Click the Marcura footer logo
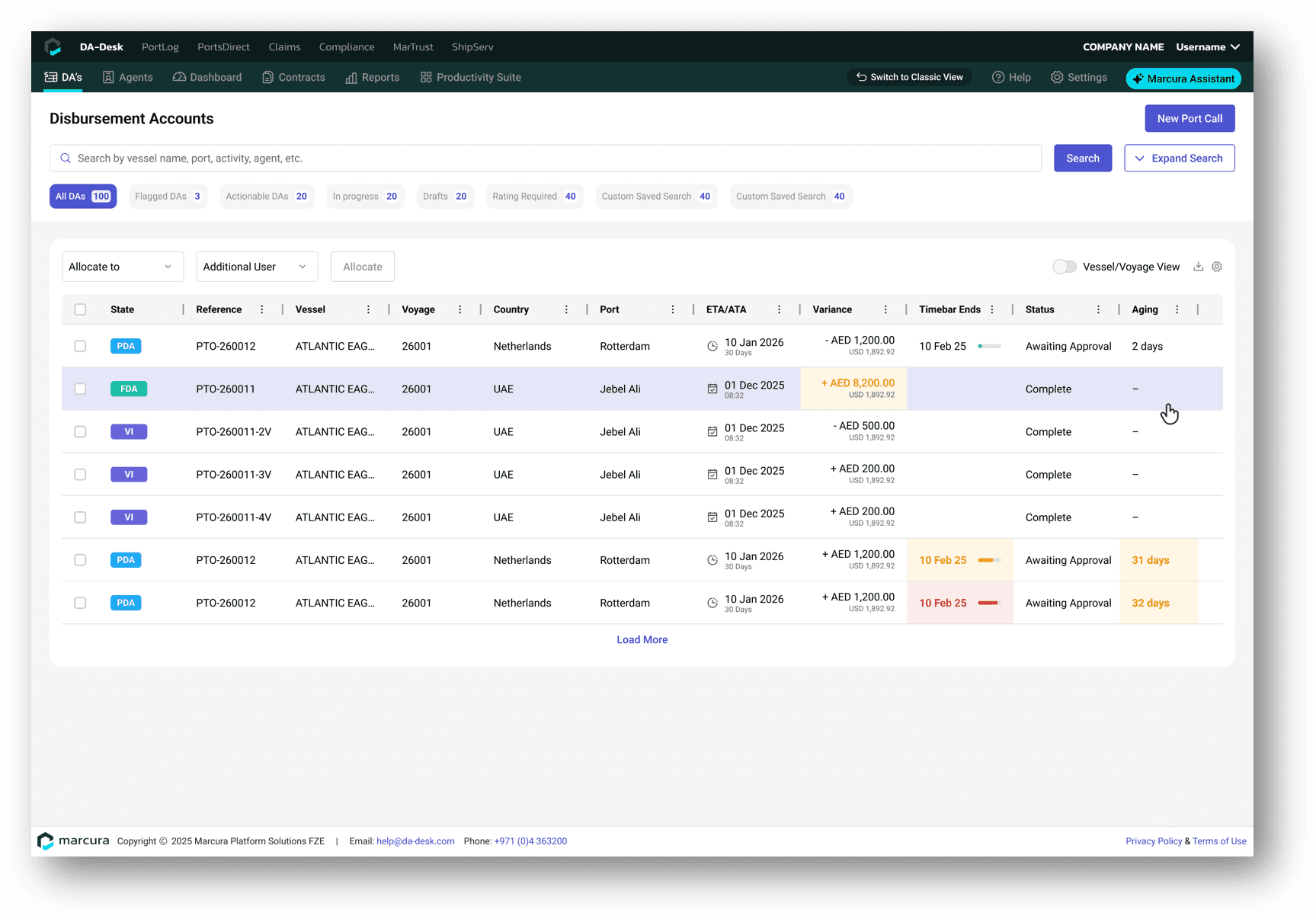 [x=73, y=841]
